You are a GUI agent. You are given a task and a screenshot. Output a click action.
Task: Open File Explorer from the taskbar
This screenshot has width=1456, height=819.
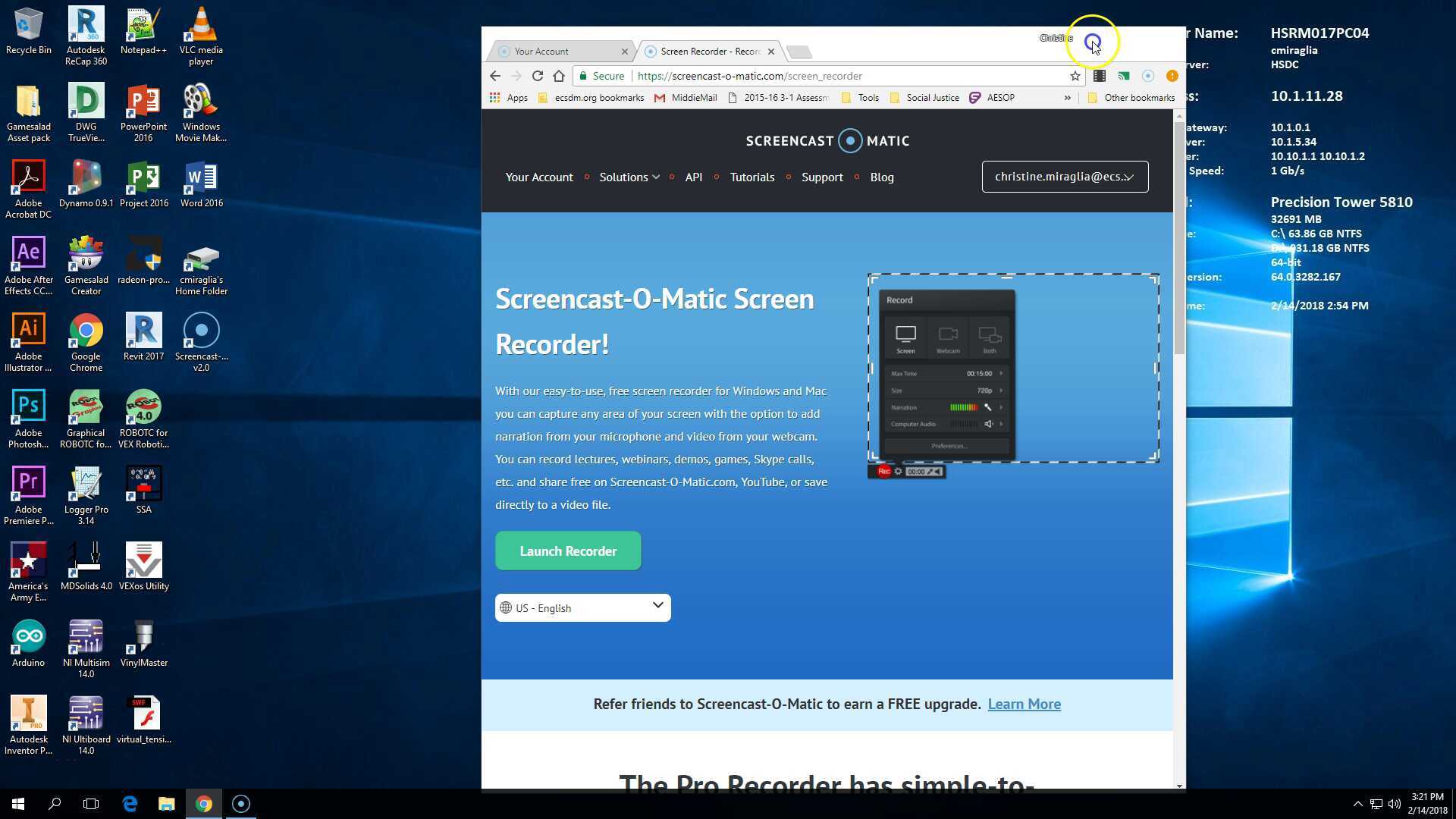(166, 804)
